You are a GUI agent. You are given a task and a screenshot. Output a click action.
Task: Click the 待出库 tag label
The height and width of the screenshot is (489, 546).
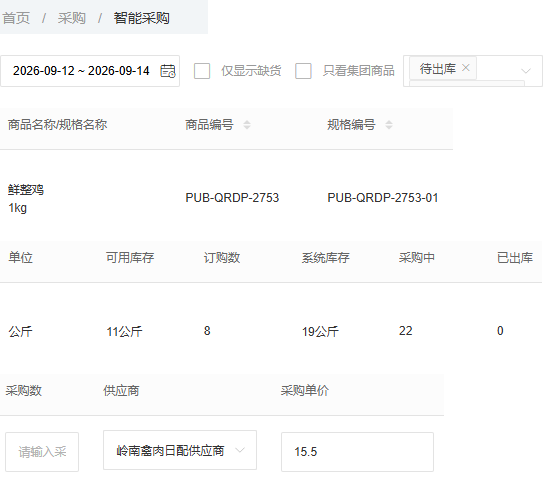[438, 69]
